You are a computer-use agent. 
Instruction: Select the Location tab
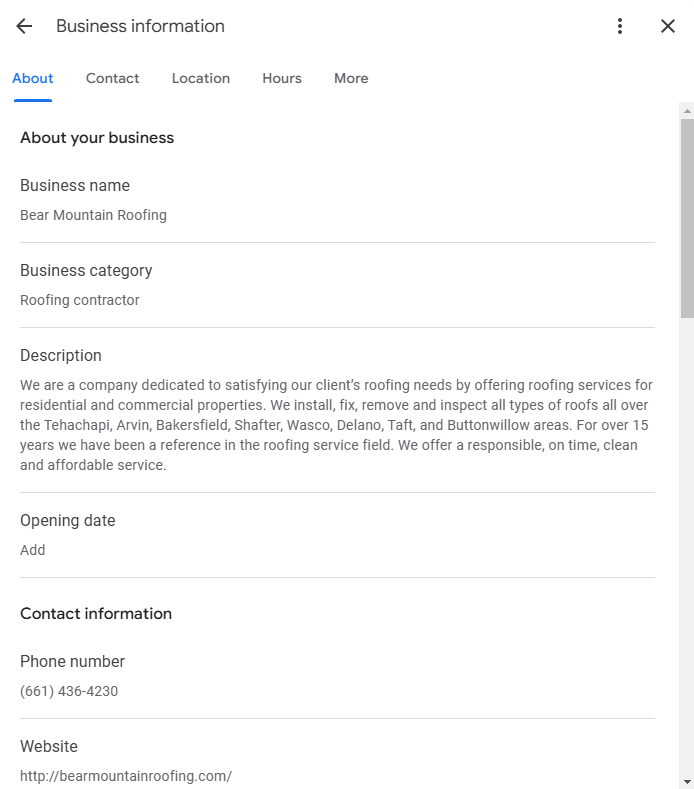coord(201,78)
